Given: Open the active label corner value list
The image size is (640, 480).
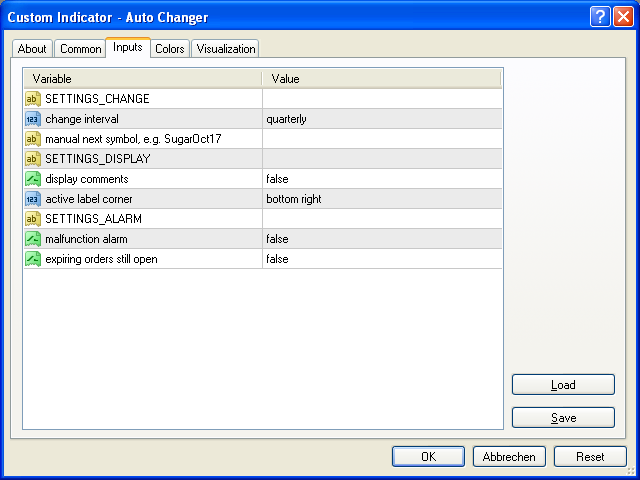Looking at the screenshot, I should pyautogui.click(x=381, y=199).
